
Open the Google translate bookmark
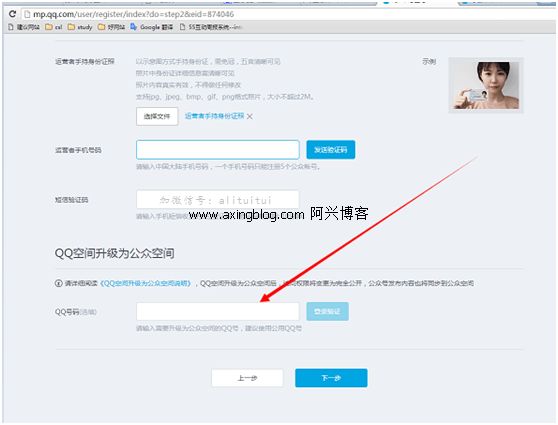tap(152, 27)
